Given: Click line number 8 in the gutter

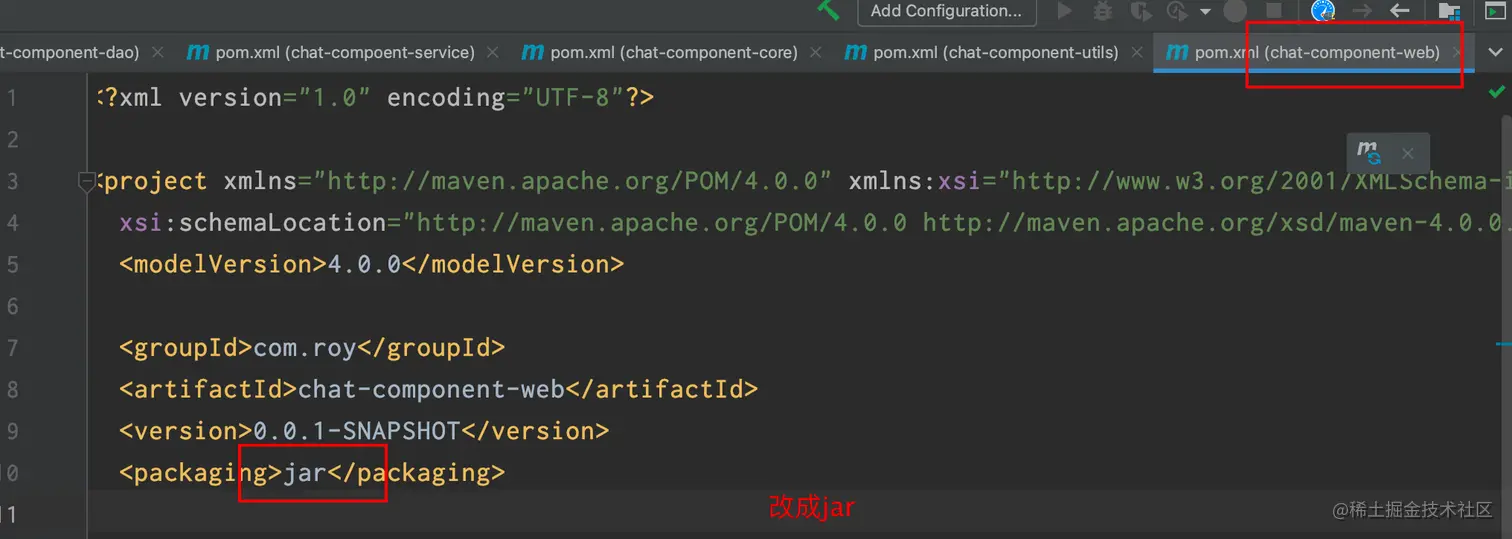Looking at the screenshot, I should click(x=12, y=389).
